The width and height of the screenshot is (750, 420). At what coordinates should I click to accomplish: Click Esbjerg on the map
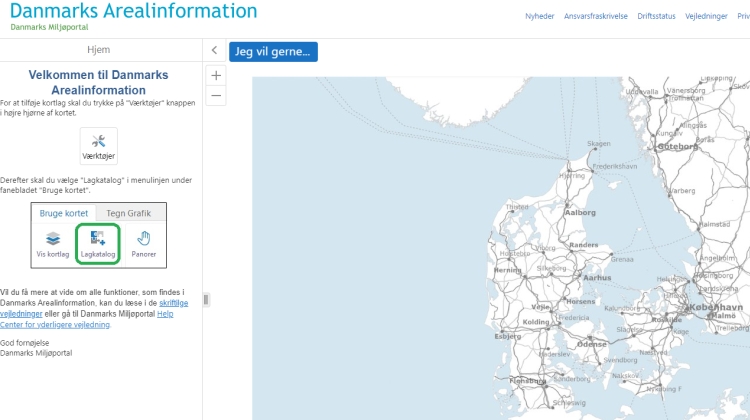click(x=507, y=336)
